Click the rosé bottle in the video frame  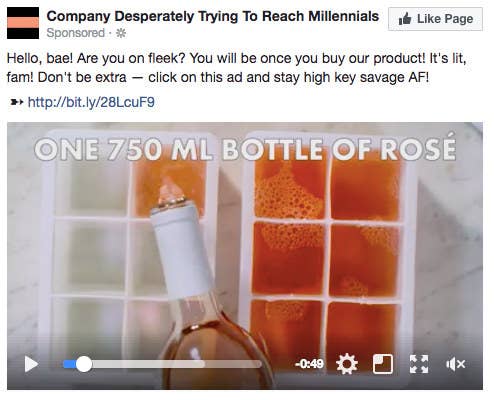[x=200, y=293]
